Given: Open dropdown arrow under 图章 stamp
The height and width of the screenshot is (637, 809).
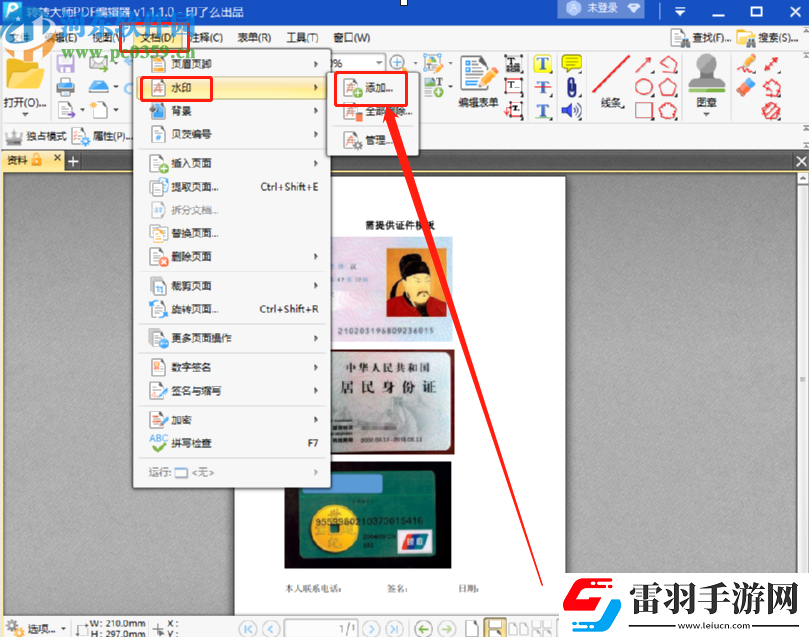Looking at the screenshot, I should pyautogui.click(x=706, y=115).
